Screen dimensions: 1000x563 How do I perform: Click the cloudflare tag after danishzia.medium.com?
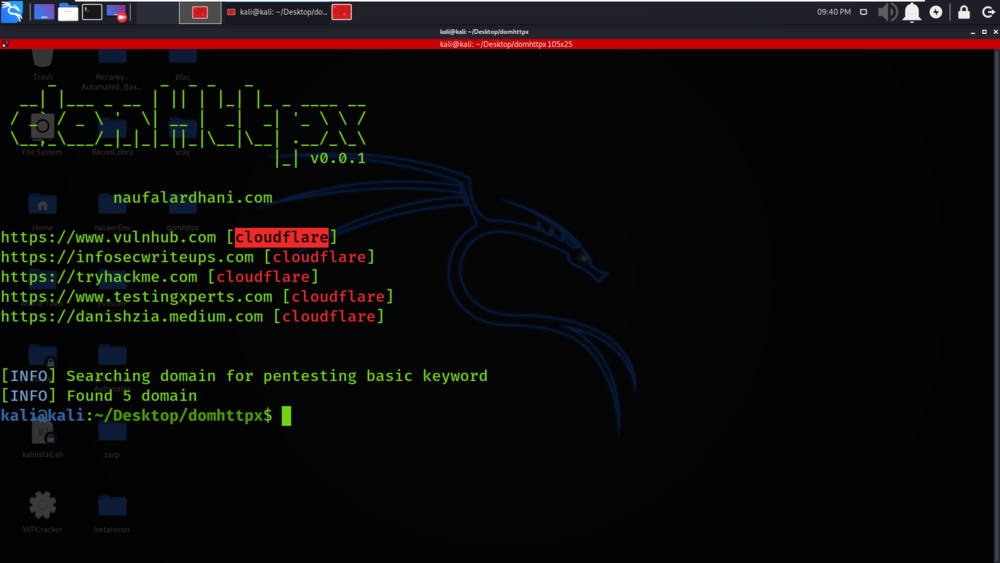tap(329, 316)
